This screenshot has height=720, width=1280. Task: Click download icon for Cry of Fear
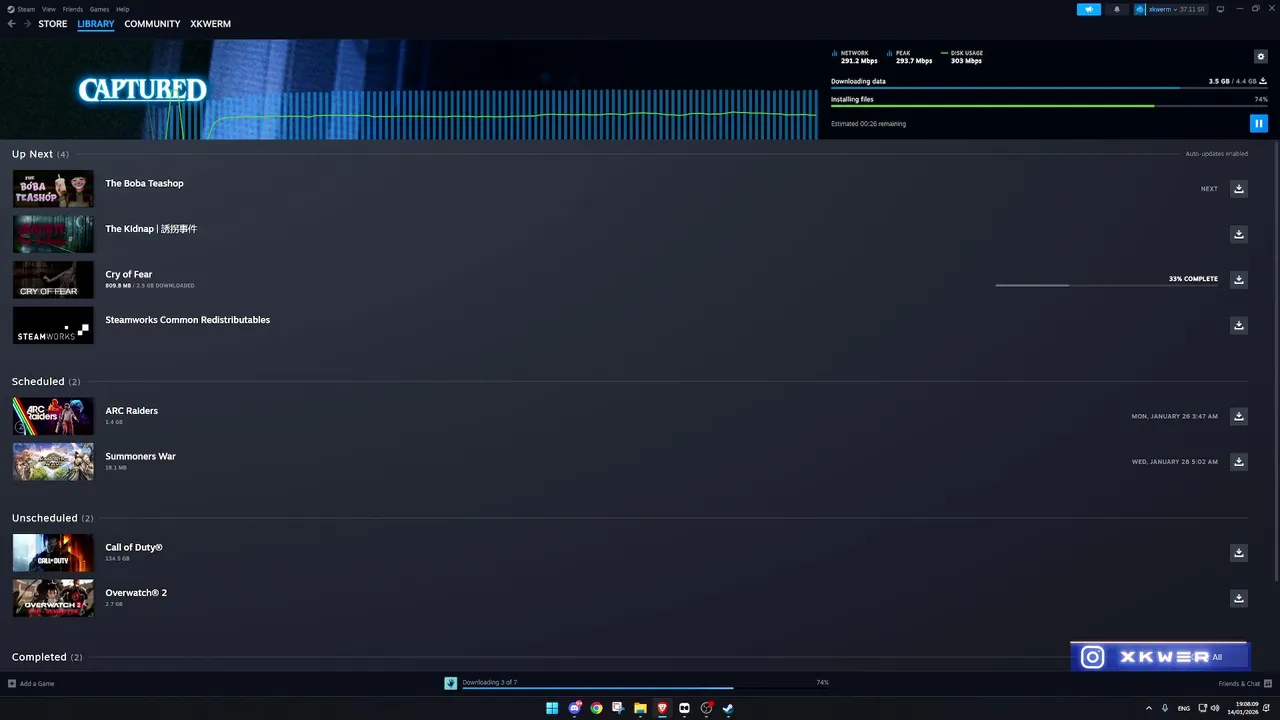(x=1239, y=280)
